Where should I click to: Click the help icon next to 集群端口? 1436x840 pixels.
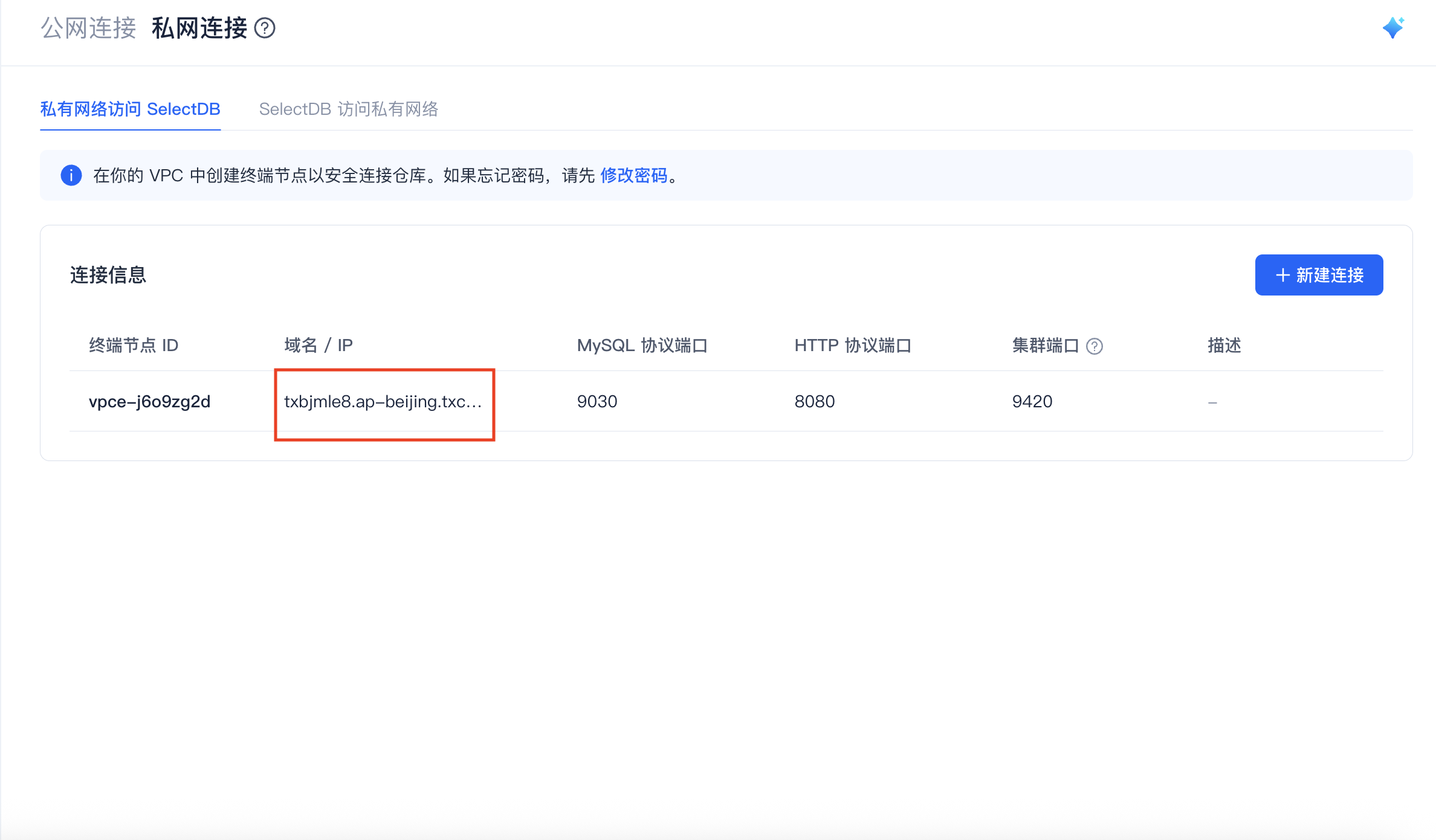(x=1095, y=346)
